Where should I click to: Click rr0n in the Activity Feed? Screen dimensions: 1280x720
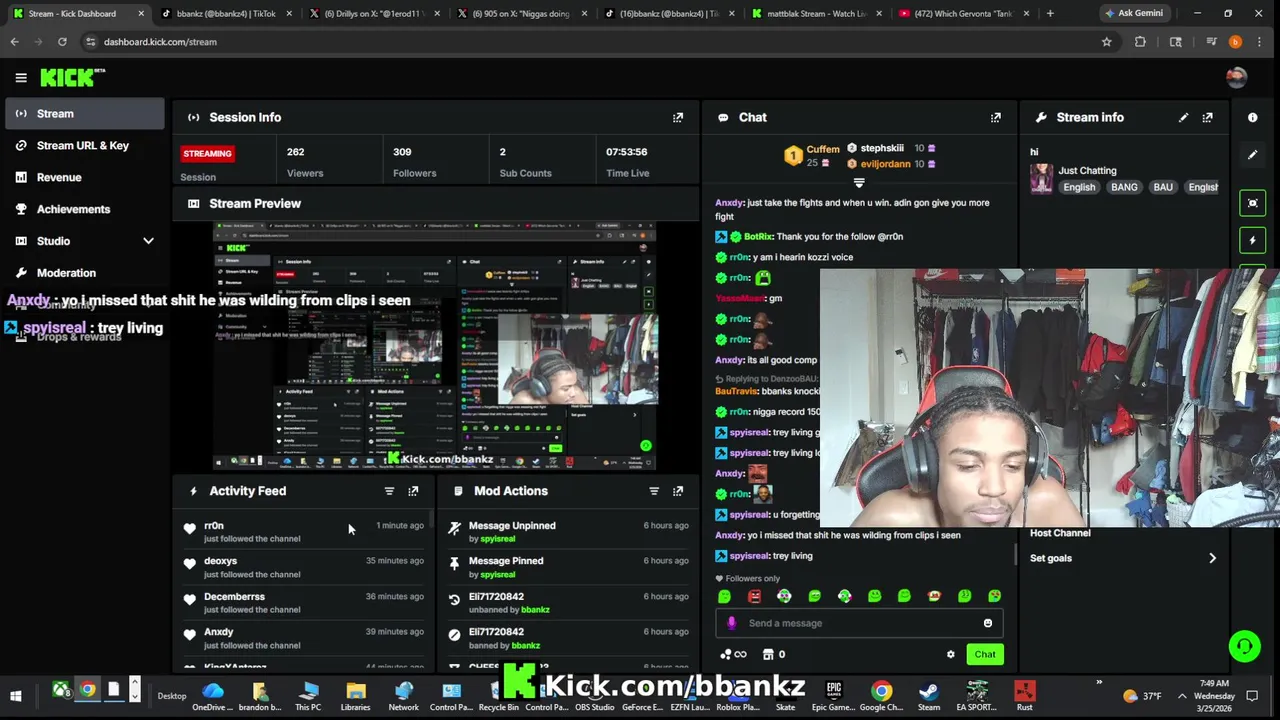coord(214,526)
